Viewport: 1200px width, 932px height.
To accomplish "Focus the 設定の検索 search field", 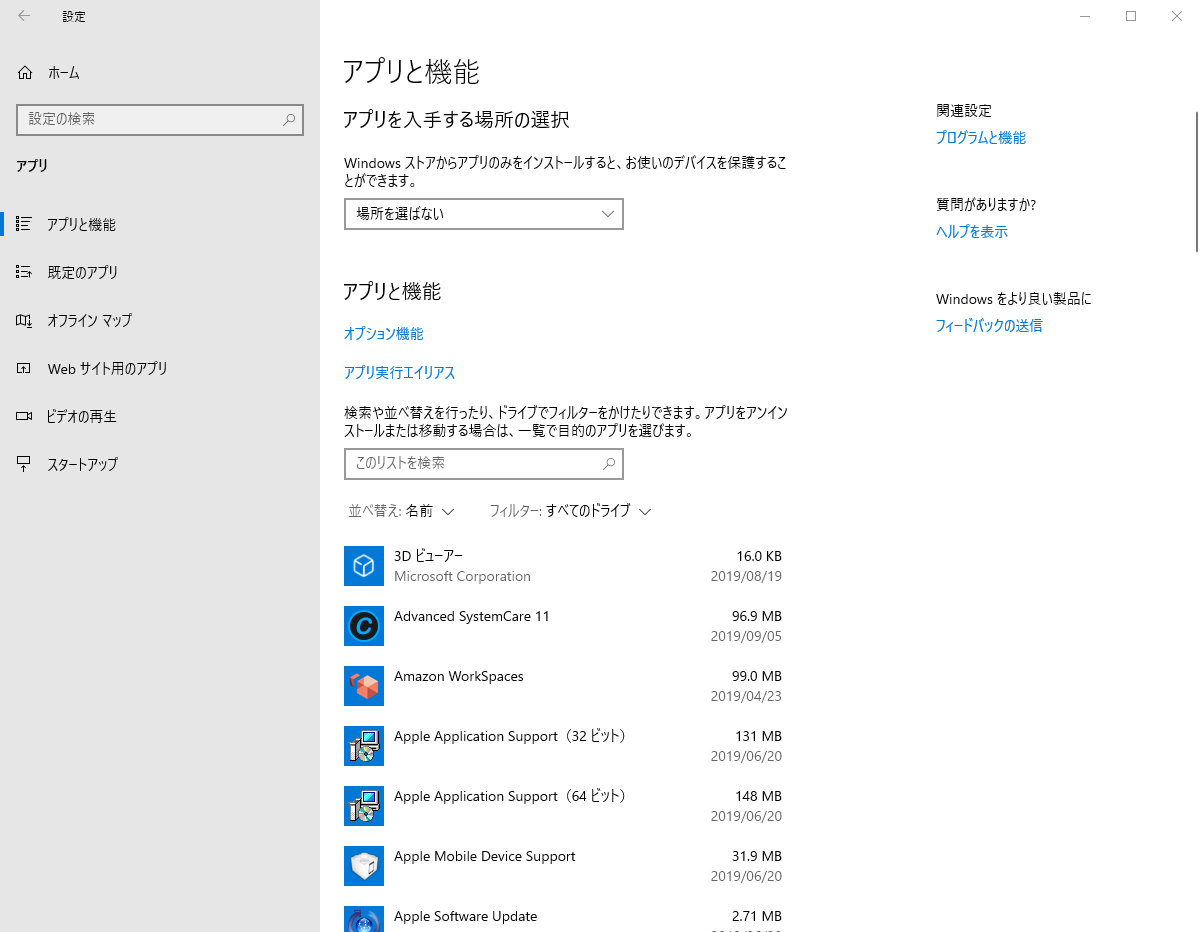I will [x=160, y=119].
